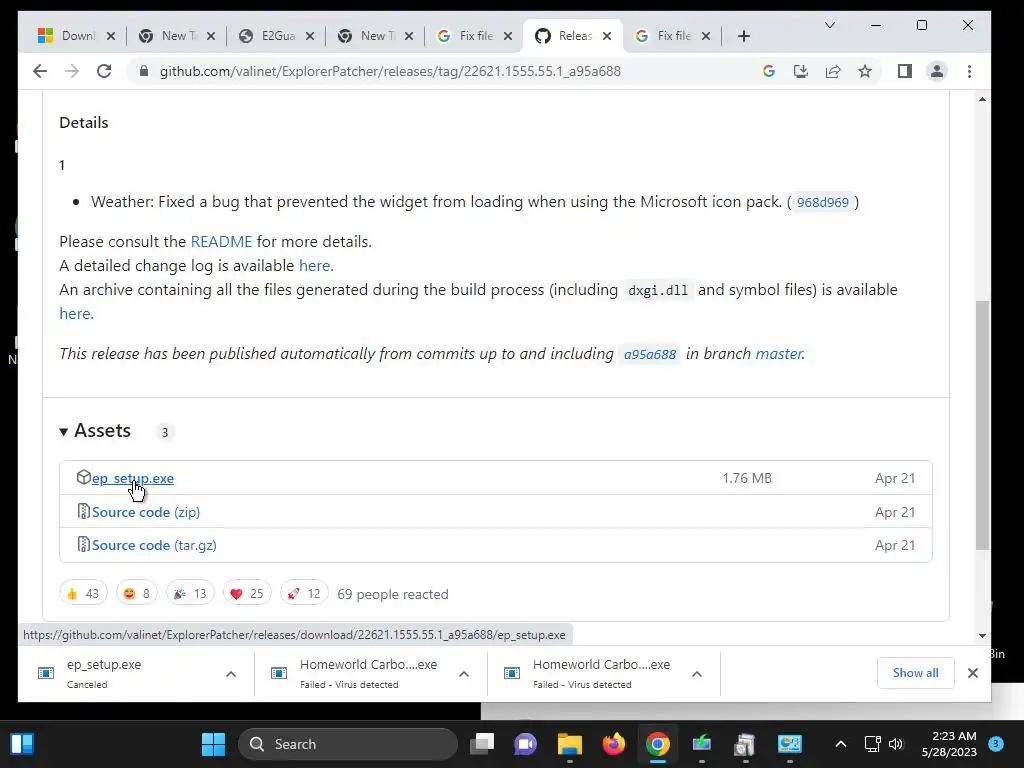Image resolution: width=1024 pixels, height=768 pixels.
Task: Click the address bar URL
Action: tap(390, 71)
